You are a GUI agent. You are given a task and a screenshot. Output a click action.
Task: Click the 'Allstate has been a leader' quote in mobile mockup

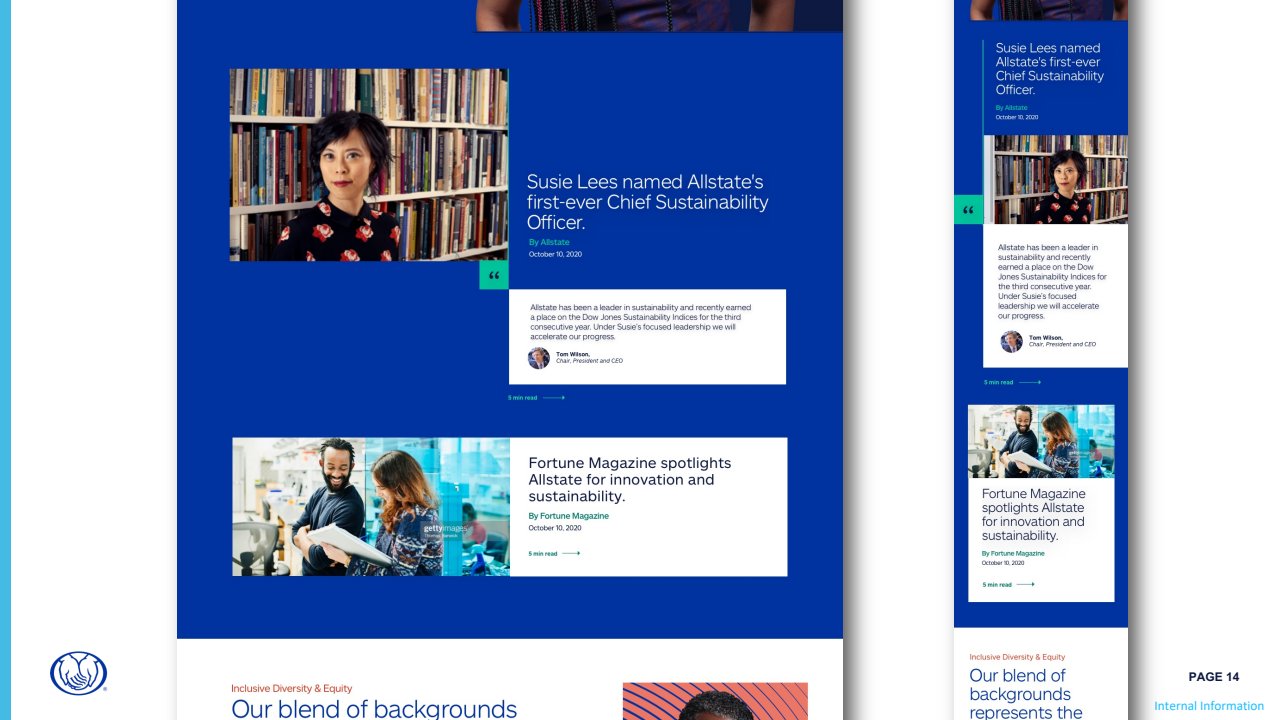pyautogui.click(x=1052, y=281)
